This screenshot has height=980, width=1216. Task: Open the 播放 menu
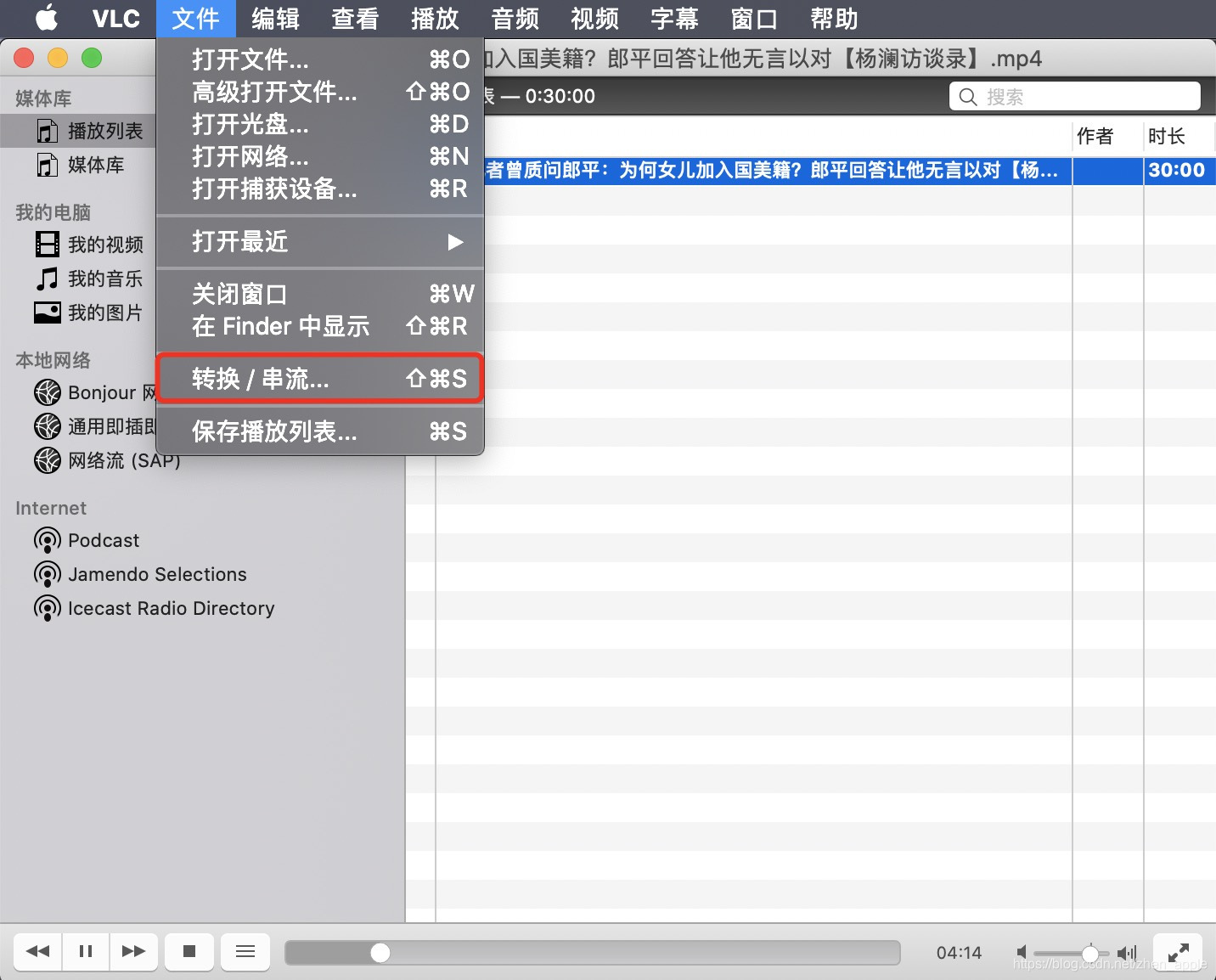435,19
